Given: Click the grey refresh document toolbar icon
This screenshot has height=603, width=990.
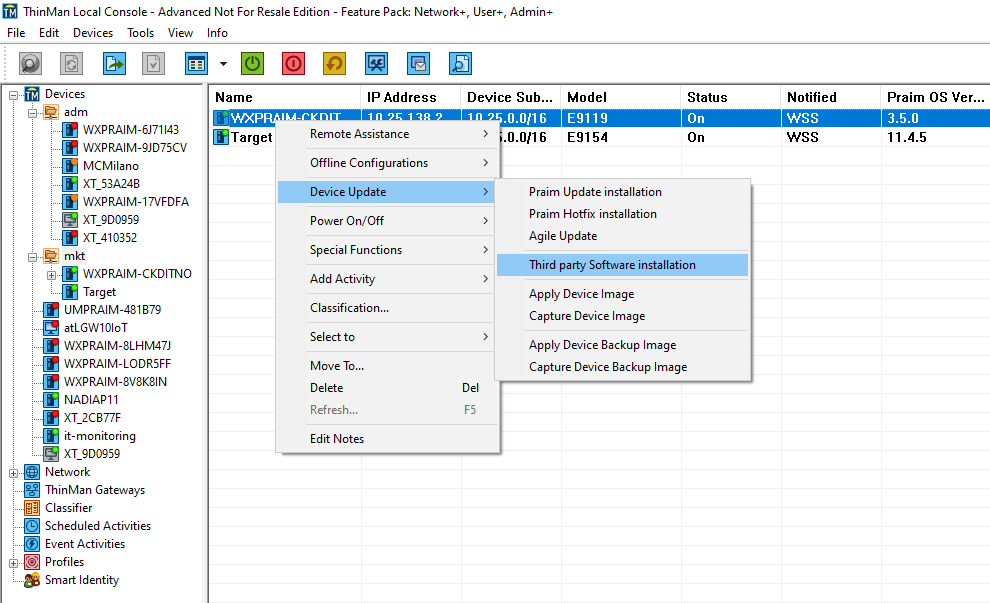Looking at the screenshot, I should click(x=71, y=63).
